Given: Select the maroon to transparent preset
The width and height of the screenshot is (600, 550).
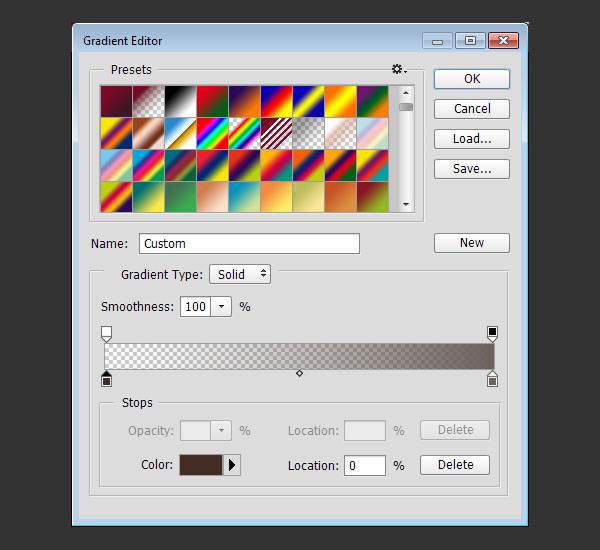Looking at the screenshot, I should [x=148, y=101].
